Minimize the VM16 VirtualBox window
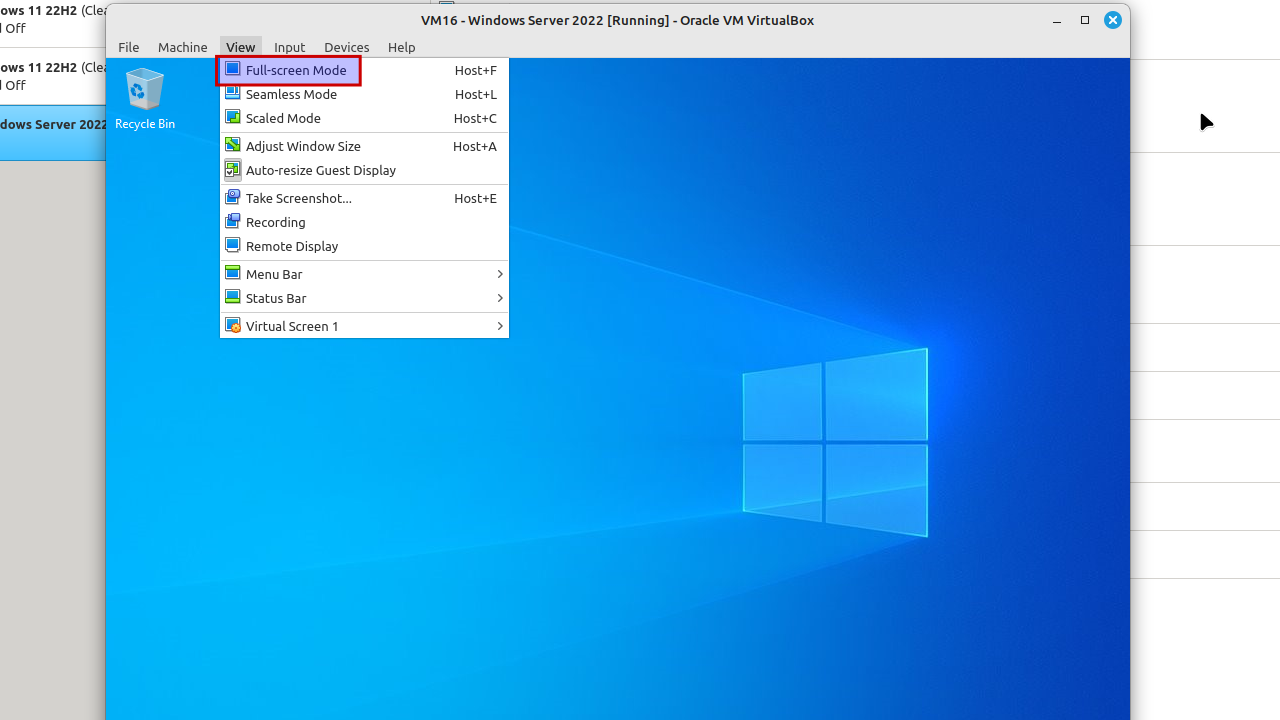This screenshot has height=720, width=1280. [1057, 20]
